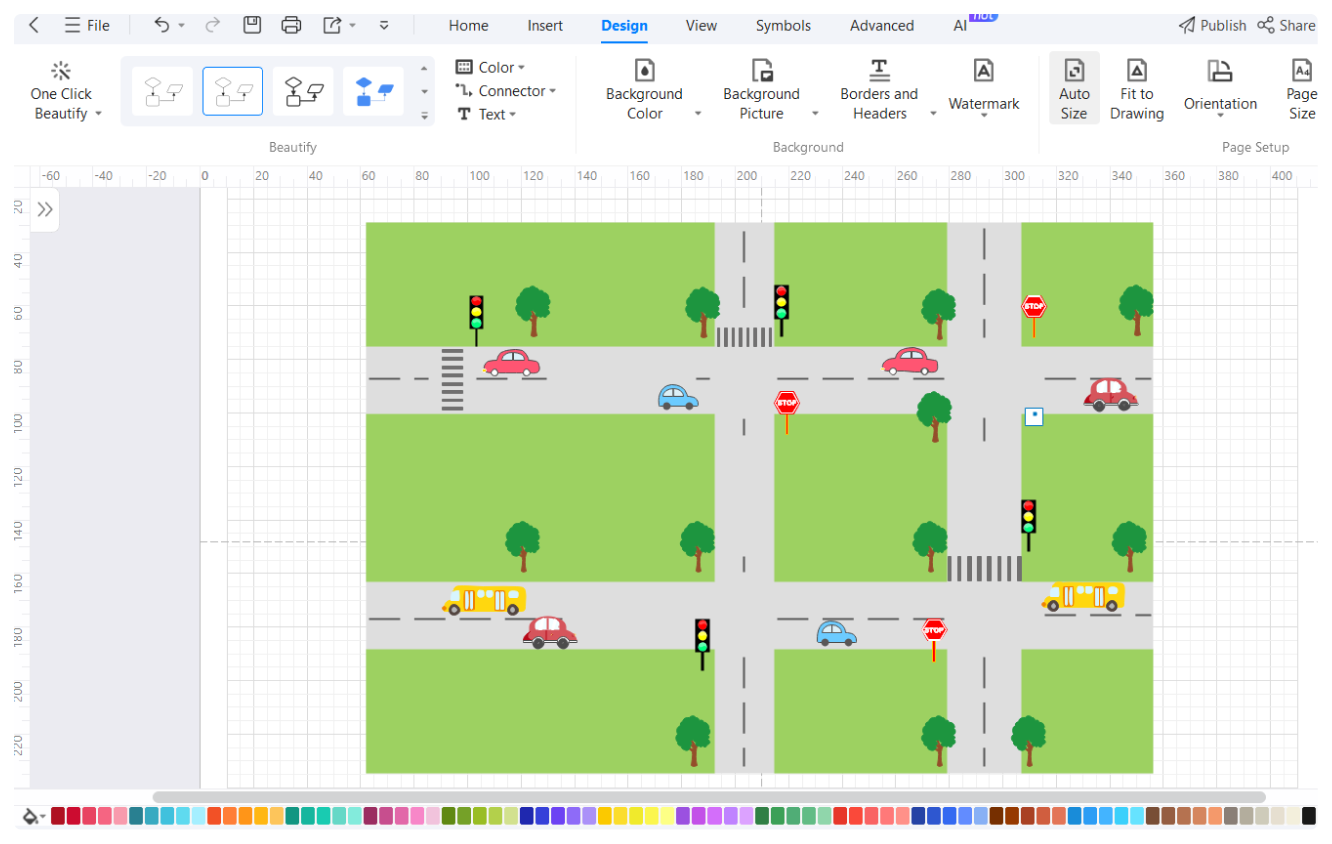The image size is (1332, 844).
Task: Select the Background Picture tool
Action: tap(761, 88)
